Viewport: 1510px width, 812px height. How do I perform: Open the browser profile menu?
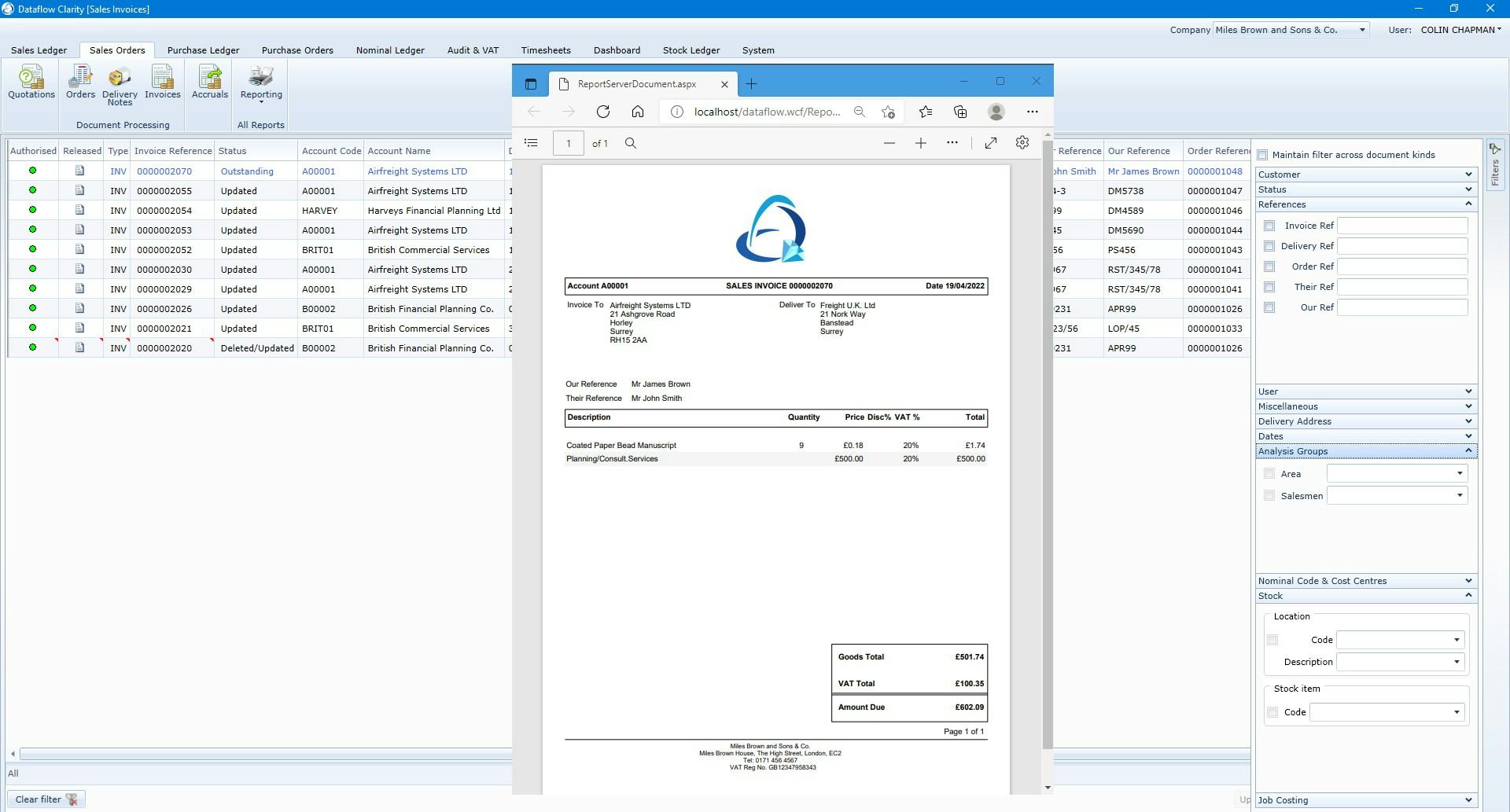pyautogui.click(x=996, y=112)
